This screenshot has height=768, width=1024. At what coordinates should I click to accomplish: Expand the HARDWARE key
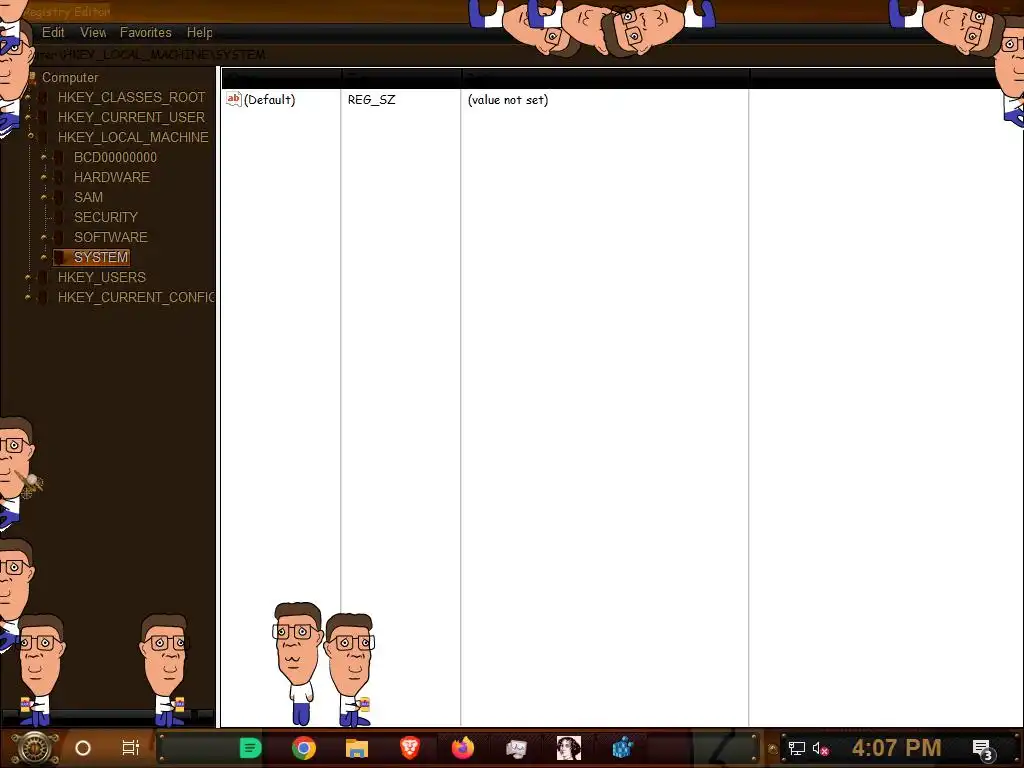tap(44, 178)
